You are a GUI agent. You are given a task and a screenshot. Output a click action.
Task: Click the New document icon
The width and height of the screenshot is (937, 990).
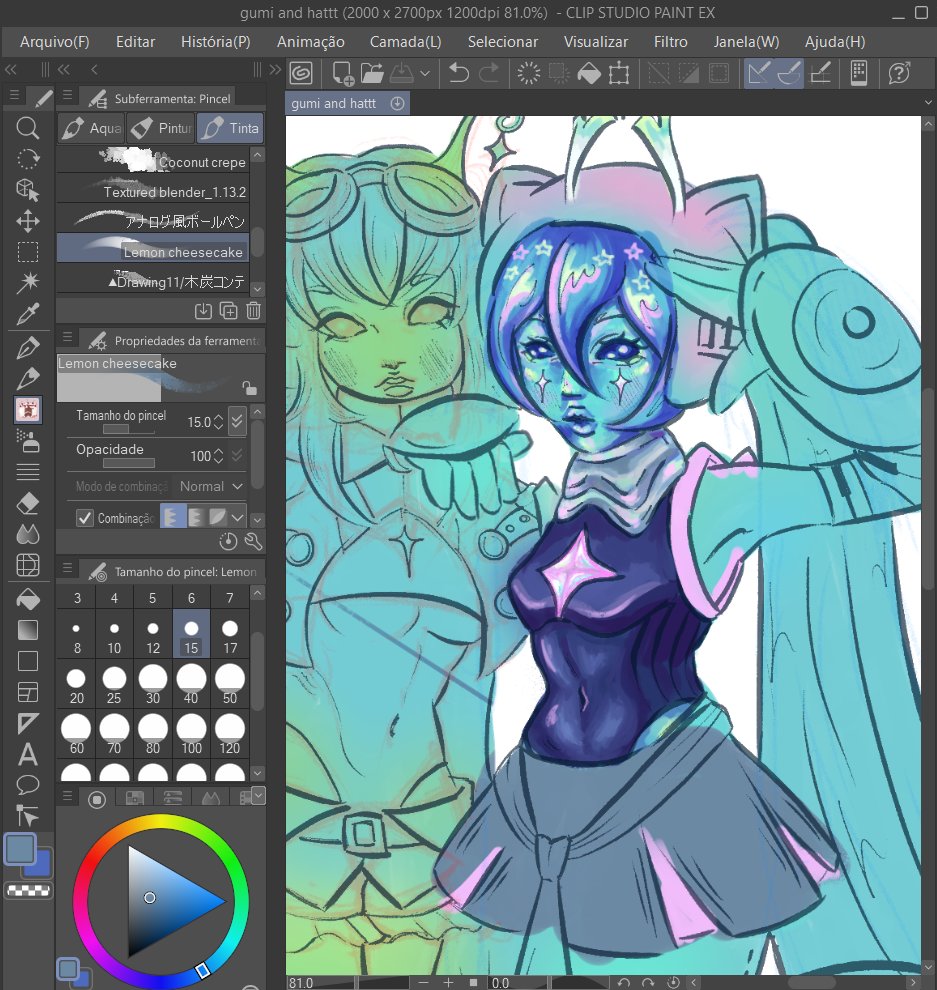click(343, 73)
